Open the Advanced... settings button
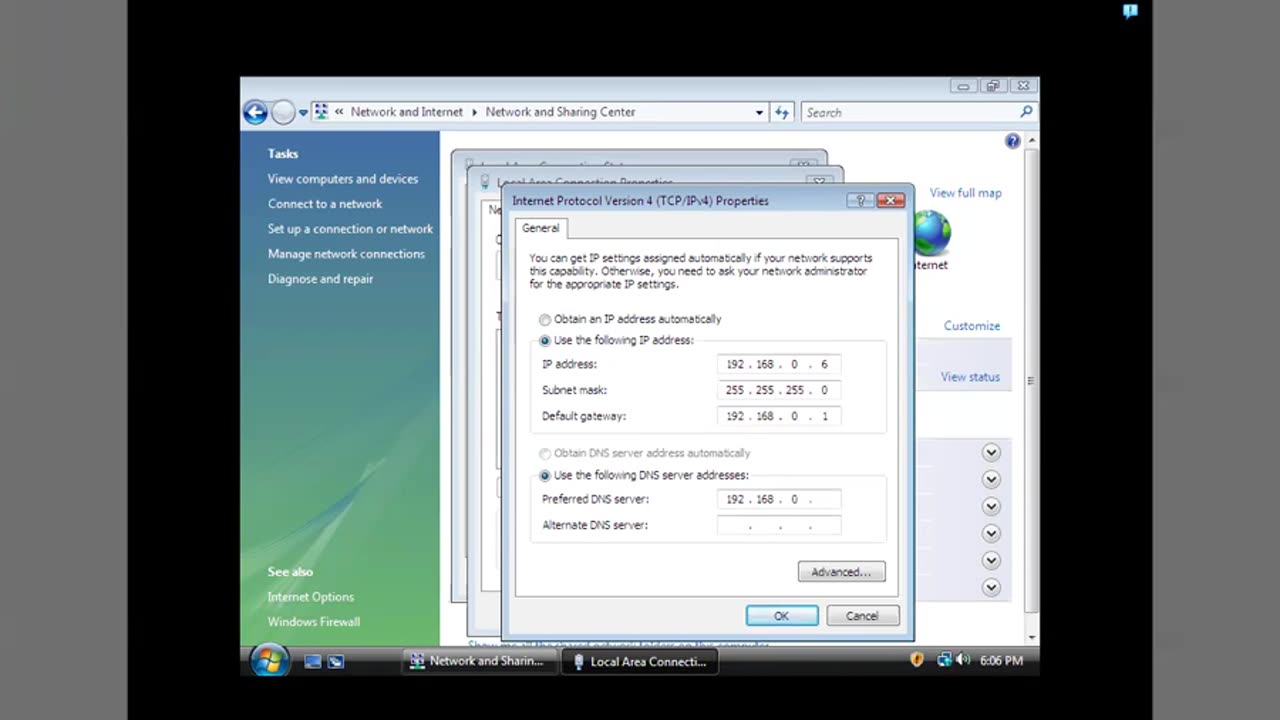The height and width of the screenshot is (720, 1280). click(x=841, y=572)
